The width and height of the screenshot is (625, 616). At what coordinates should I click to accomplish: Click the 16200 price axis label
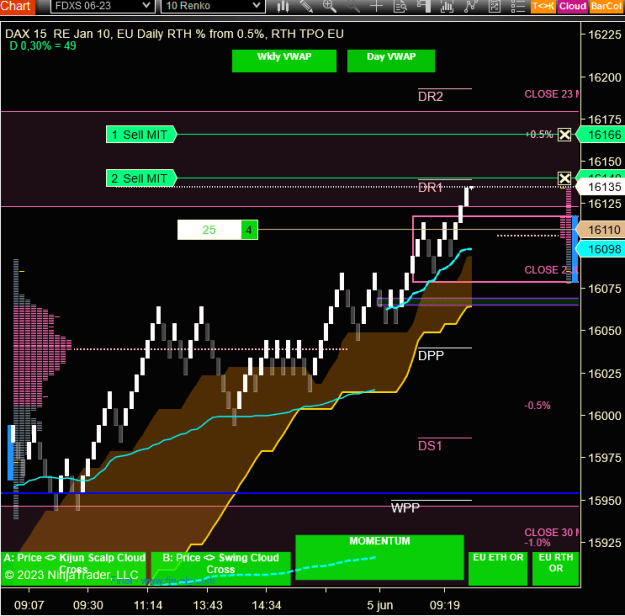click(x=605, y=77)
